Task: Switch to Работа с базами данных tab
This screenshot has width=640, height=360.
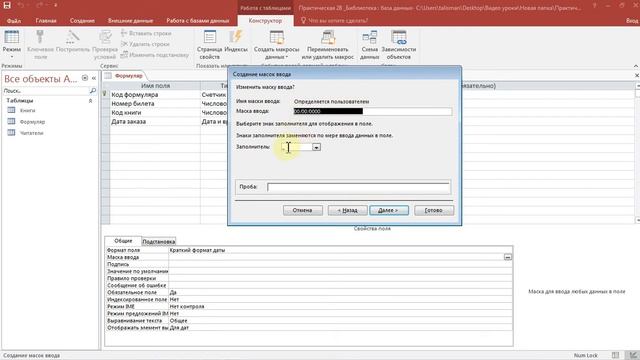Action: coord(198,20)
